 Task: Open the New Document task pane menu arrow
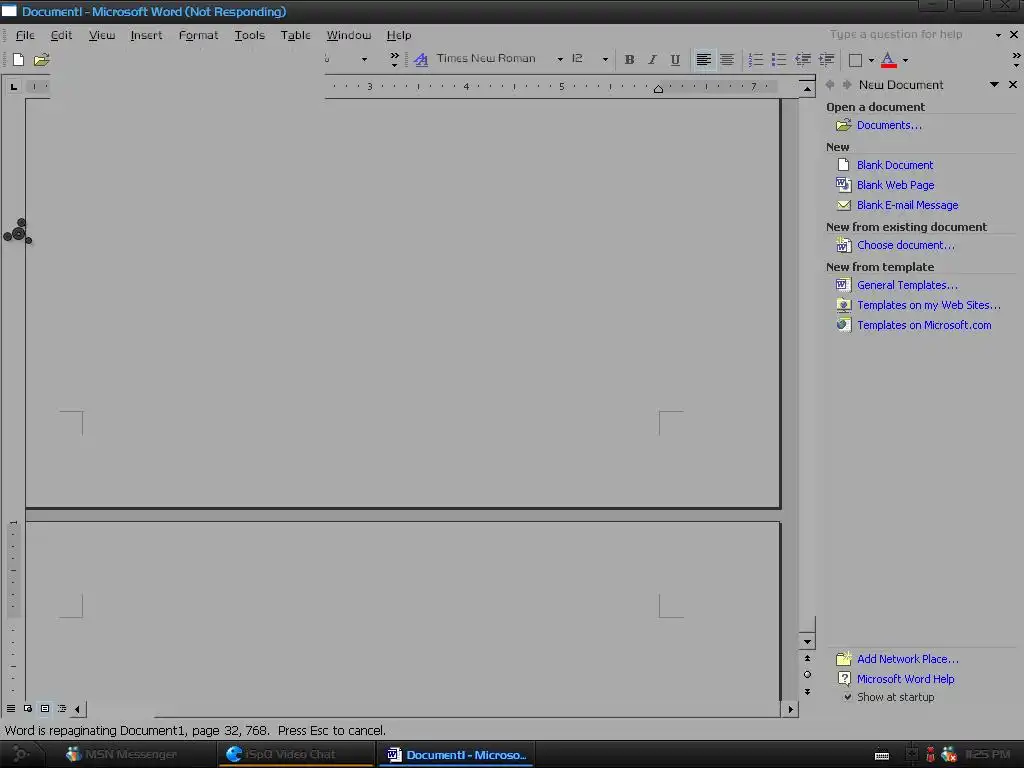coord(994,84)
